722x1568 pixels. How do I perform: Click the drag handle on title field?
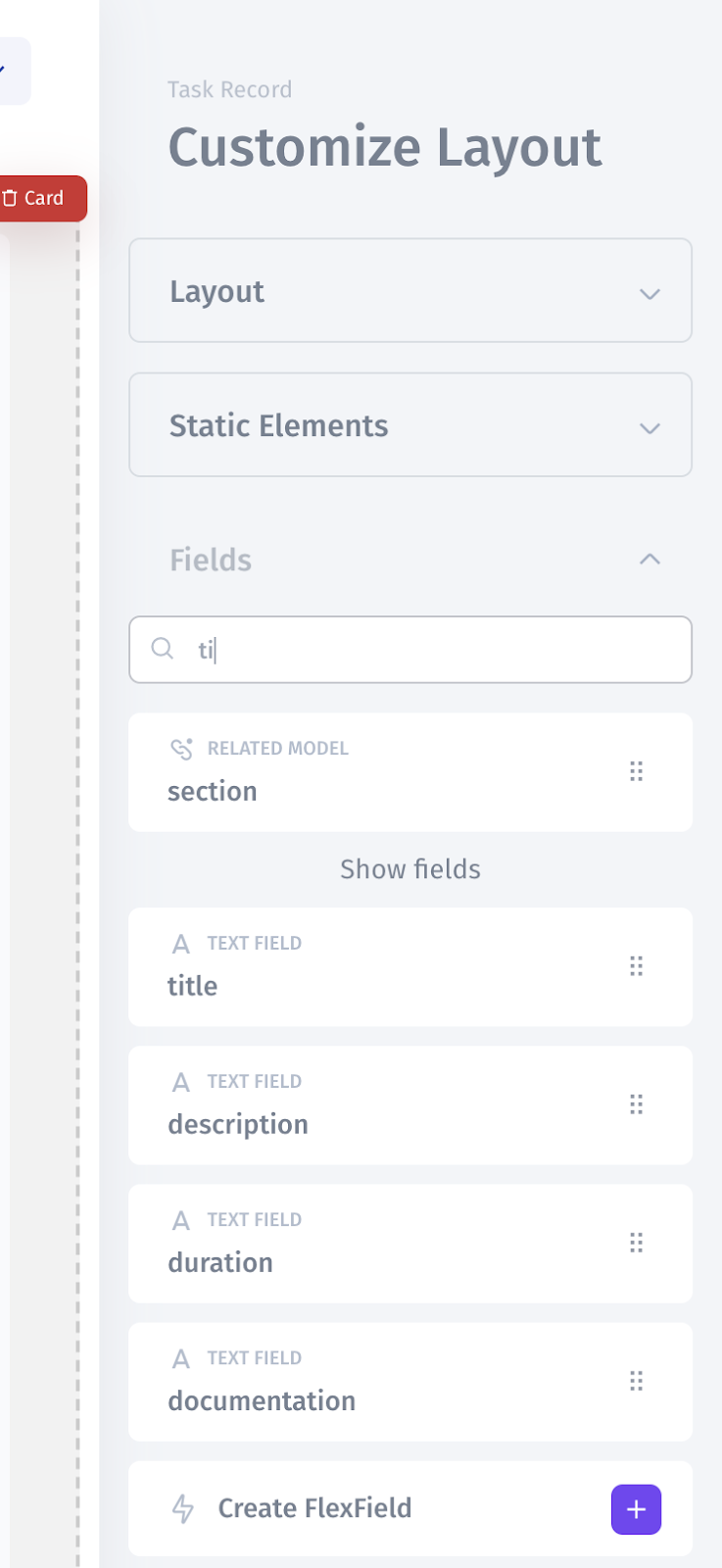tap(636, 966)
